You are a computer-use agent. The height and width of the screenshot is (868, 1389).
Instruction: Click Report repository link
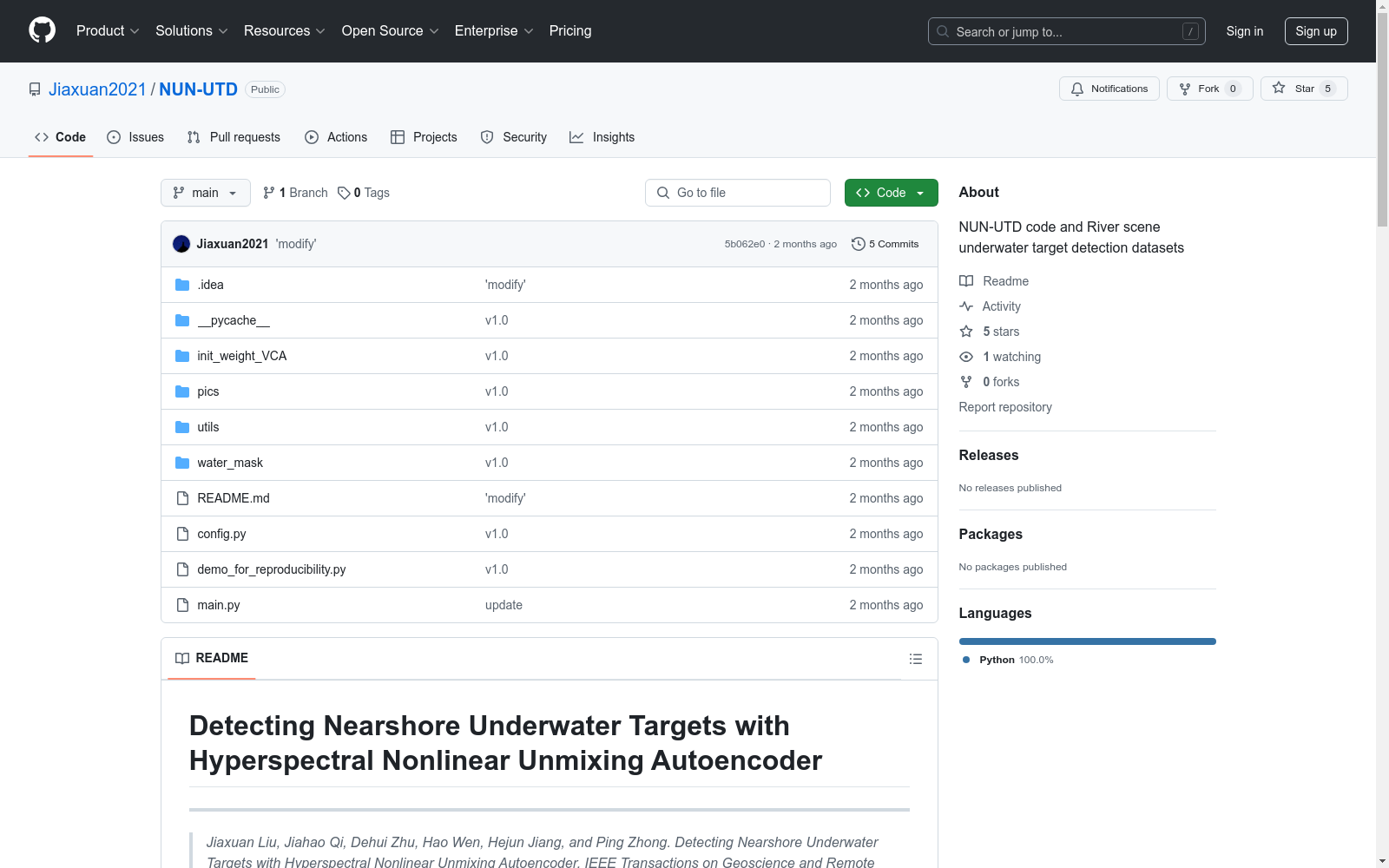coord(1005,407)
